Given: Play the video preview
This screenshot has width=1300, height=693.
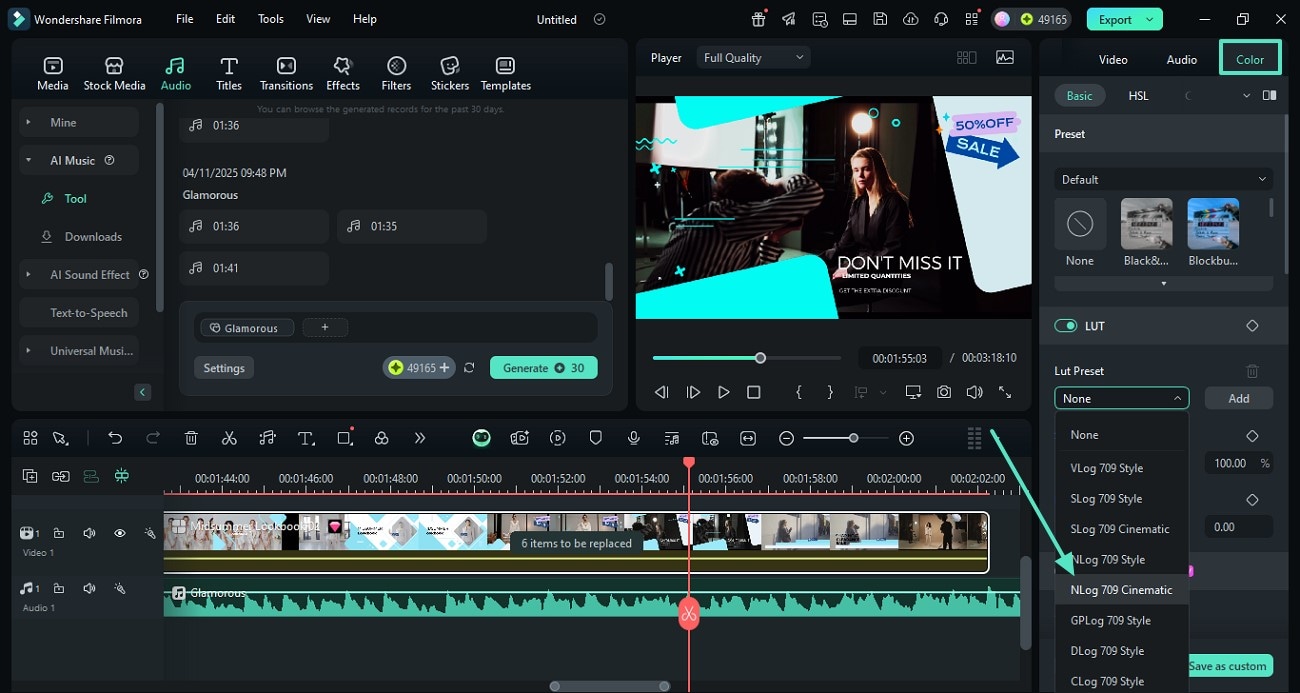Looking at the screenshot, I should (x=724, y=393).
